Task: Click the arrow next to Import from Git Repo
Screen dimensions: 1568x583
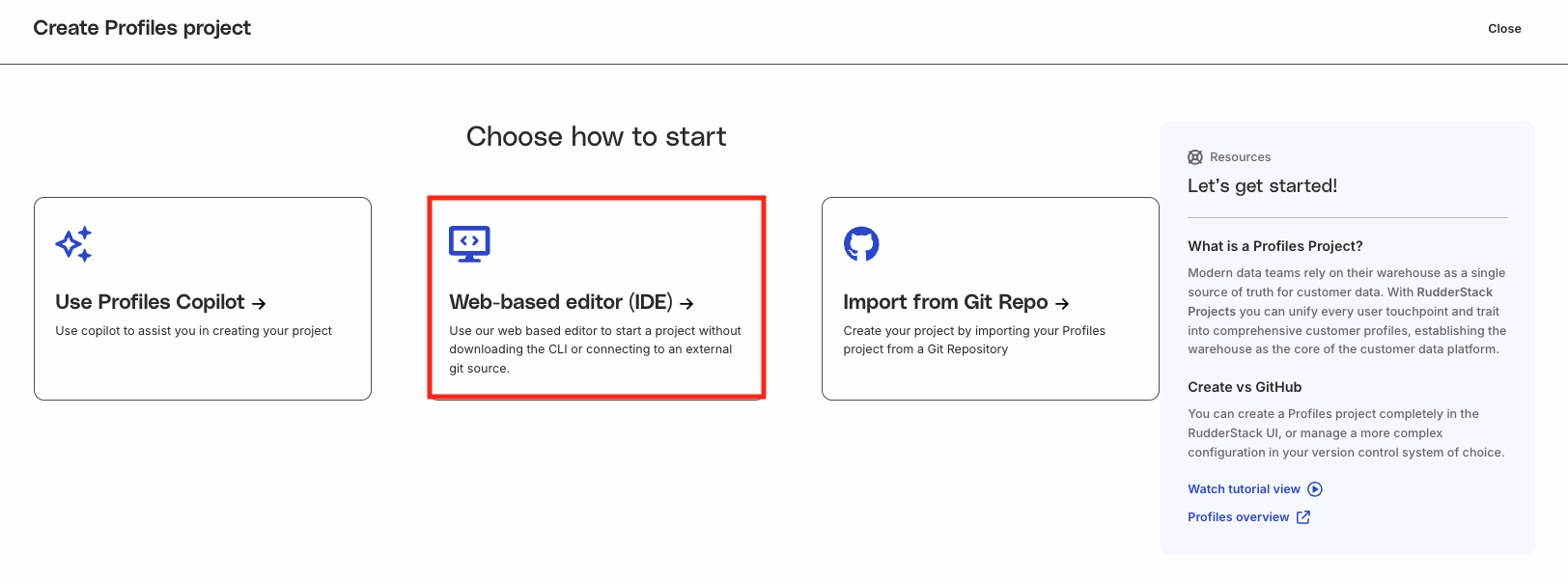Action: click(x=1062, y=303)
